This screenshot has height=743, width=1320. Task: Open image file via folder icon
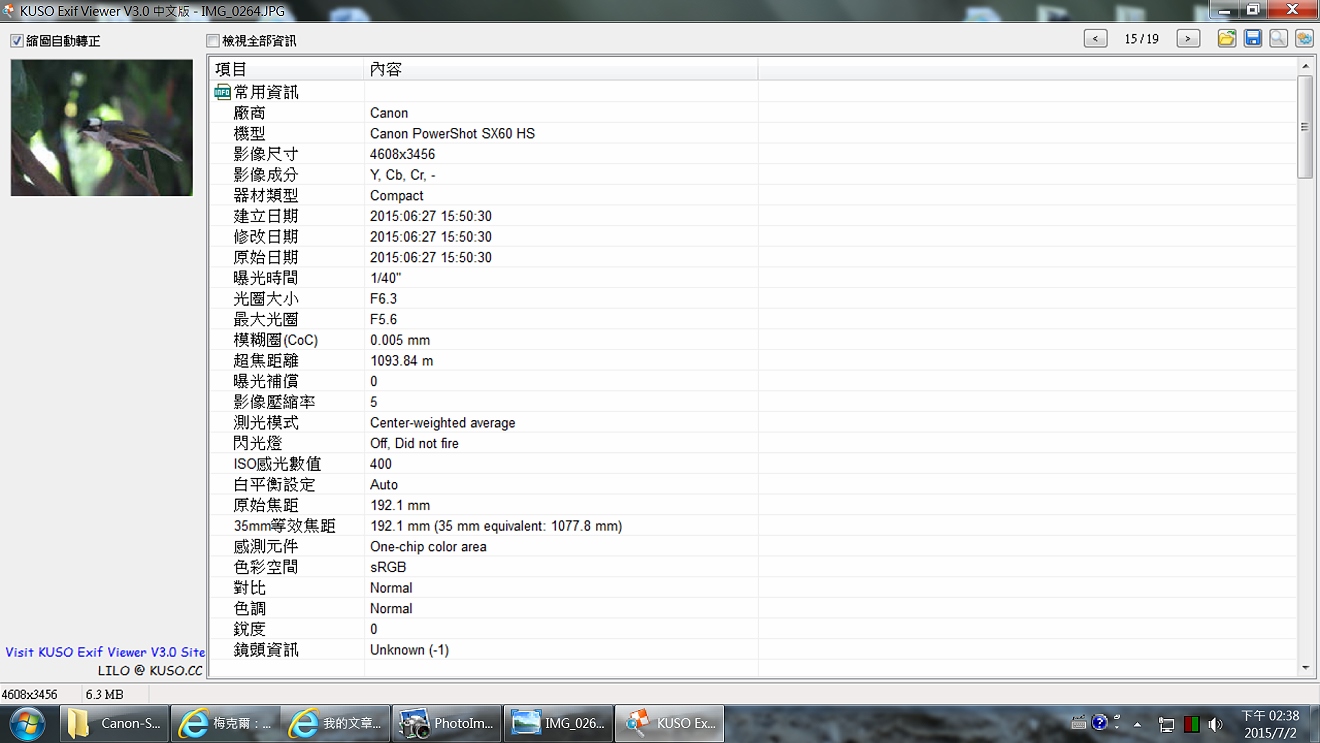pos(1227,38)
